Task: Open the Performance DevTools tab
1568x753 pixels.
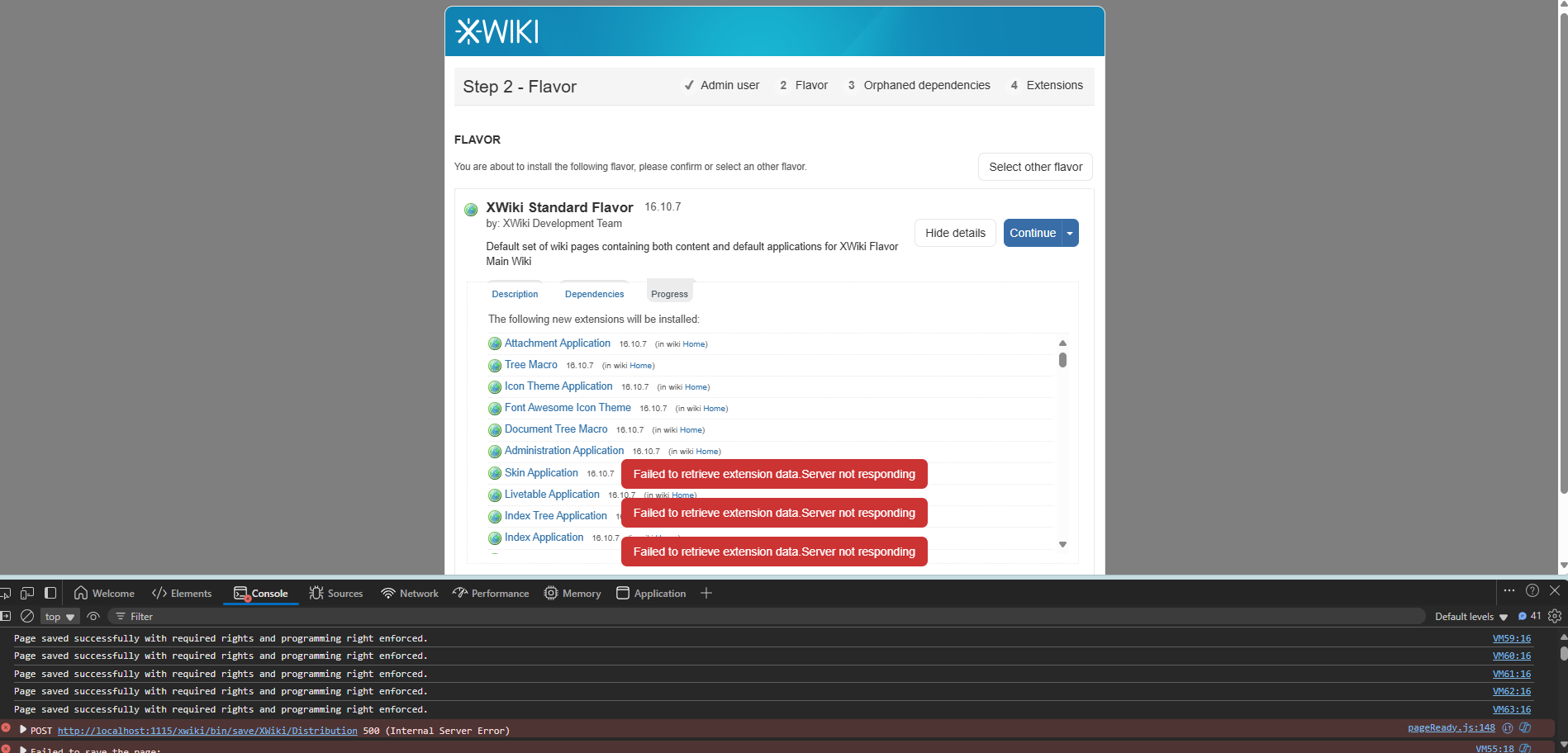Action: pos(491,593)
